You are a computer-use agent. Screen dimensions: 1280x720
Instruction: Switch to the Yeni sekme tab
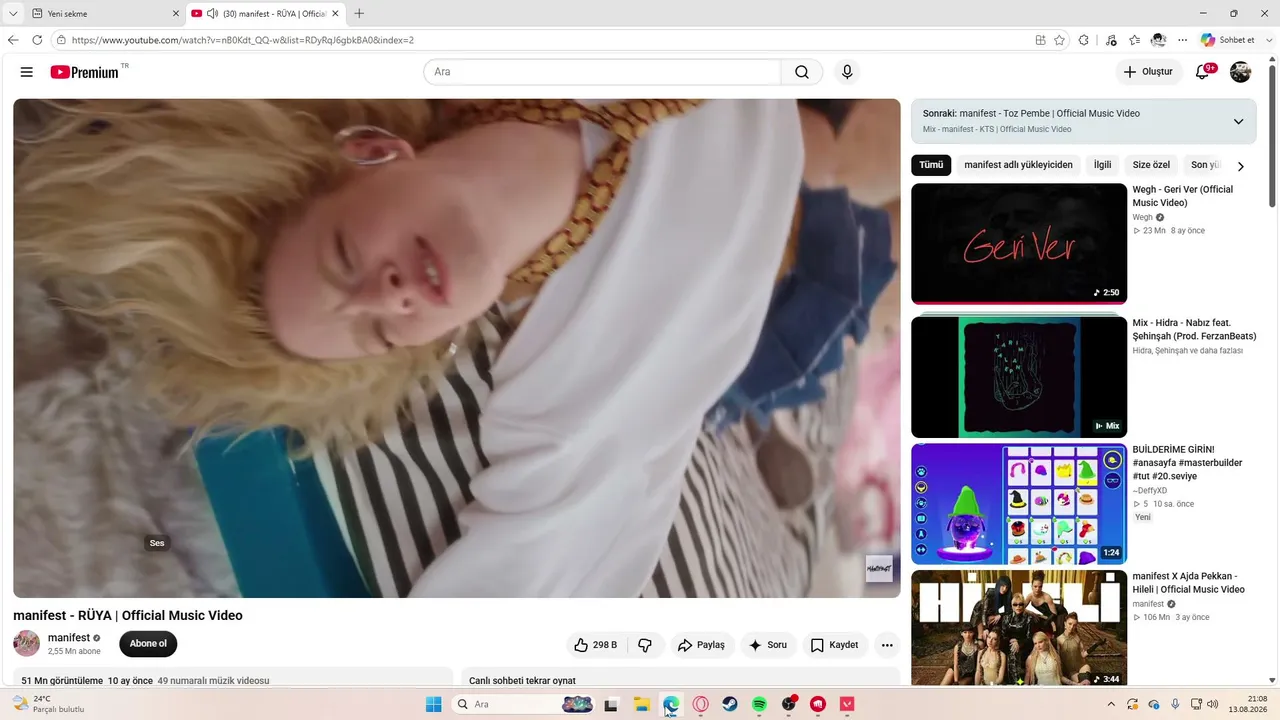105,13
